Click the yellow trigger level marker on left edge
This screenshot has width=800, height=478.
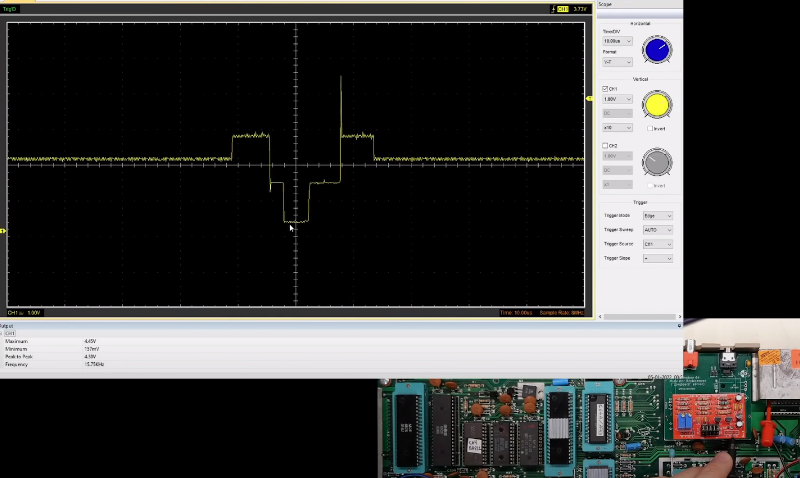click(3, 231)
